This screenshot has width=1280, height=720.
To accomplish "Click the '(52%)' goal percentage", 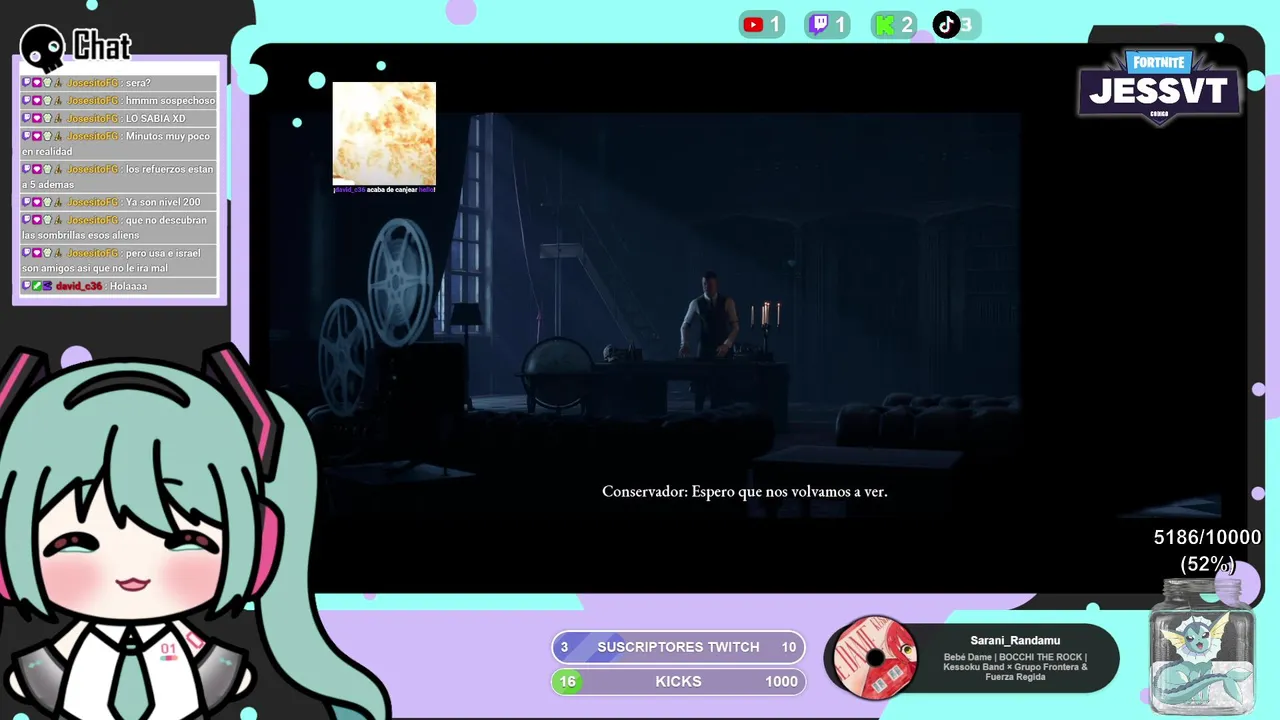I will [1207, 564].
